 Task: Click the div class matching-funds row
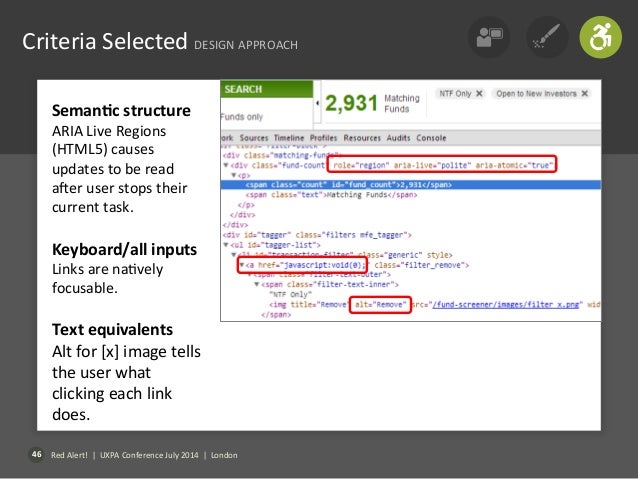click(x=281, y=155)
